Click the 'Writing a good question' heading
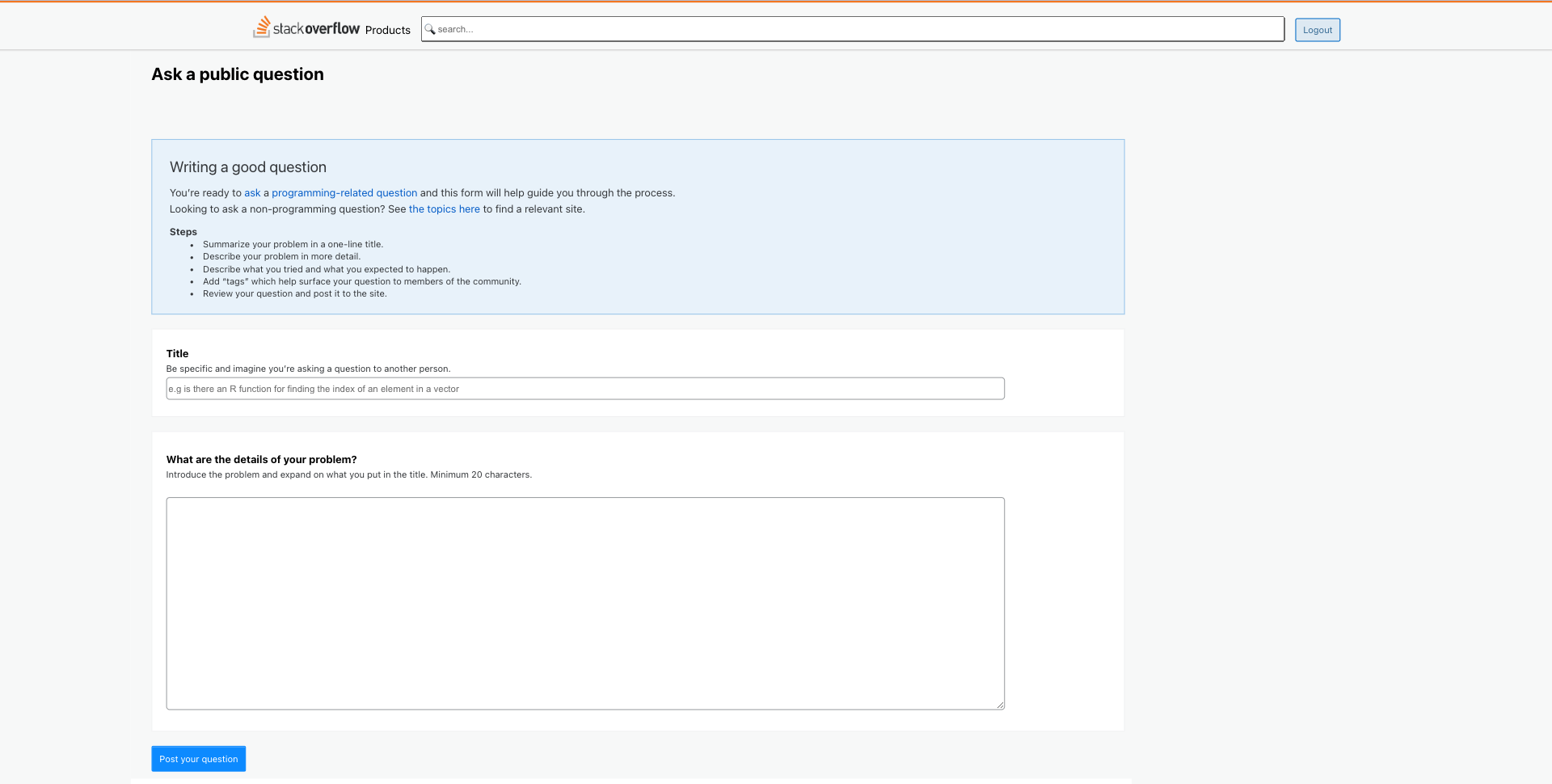Viewport: 1552px width, 784px height. coord(248,167)
